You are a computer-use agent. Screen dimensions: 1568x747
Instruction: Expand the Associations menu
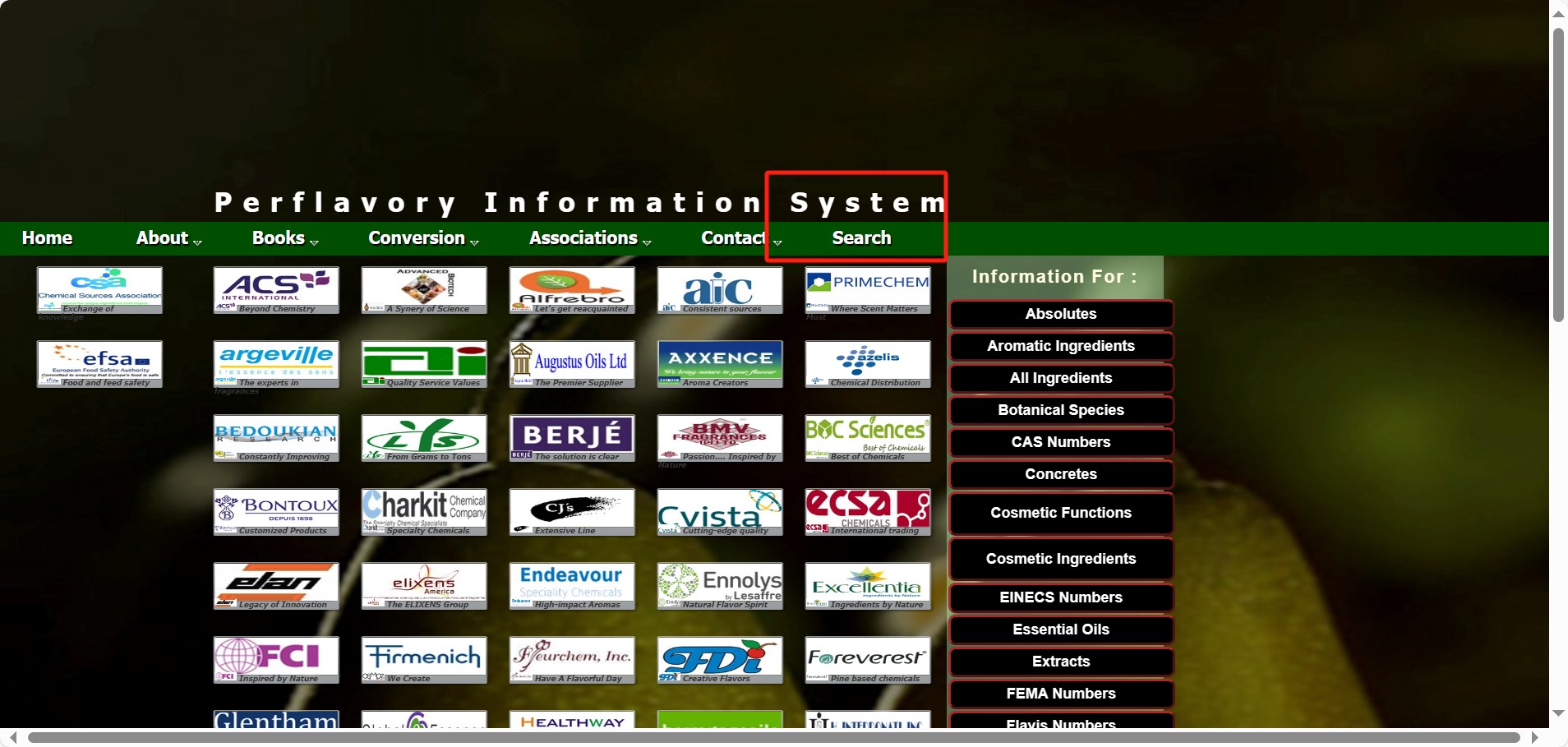point(588,238)
